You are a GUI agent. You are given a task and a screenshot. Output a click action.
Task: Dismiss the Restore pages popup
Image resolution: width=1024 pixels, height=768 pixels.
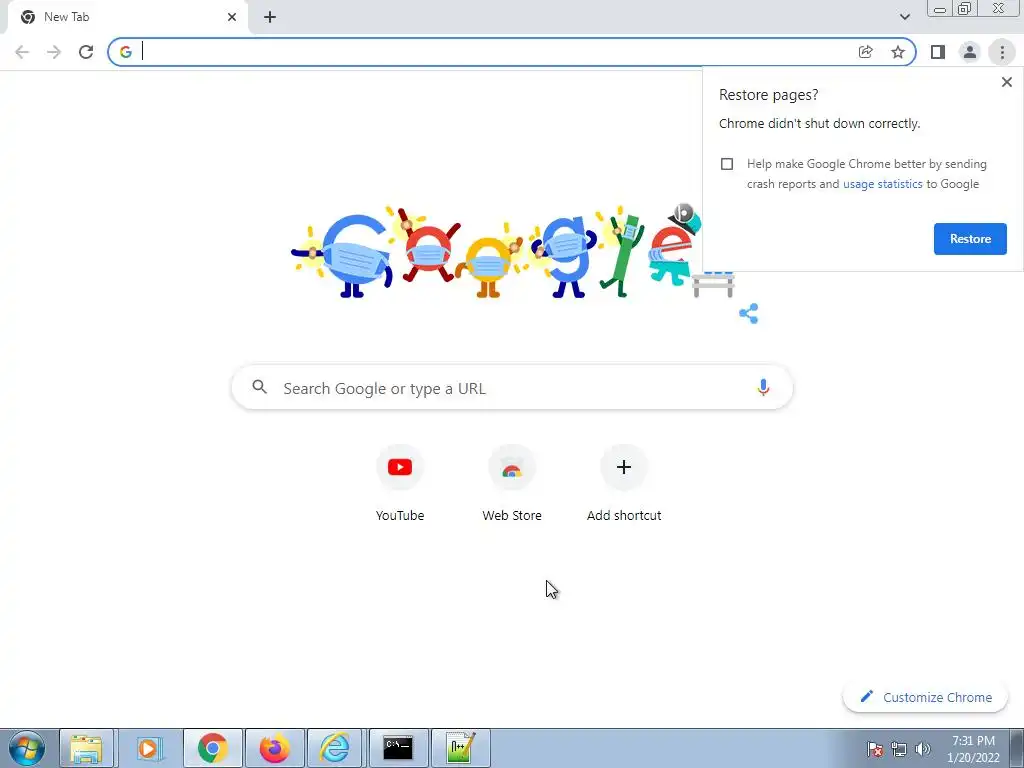(1006, 82)
